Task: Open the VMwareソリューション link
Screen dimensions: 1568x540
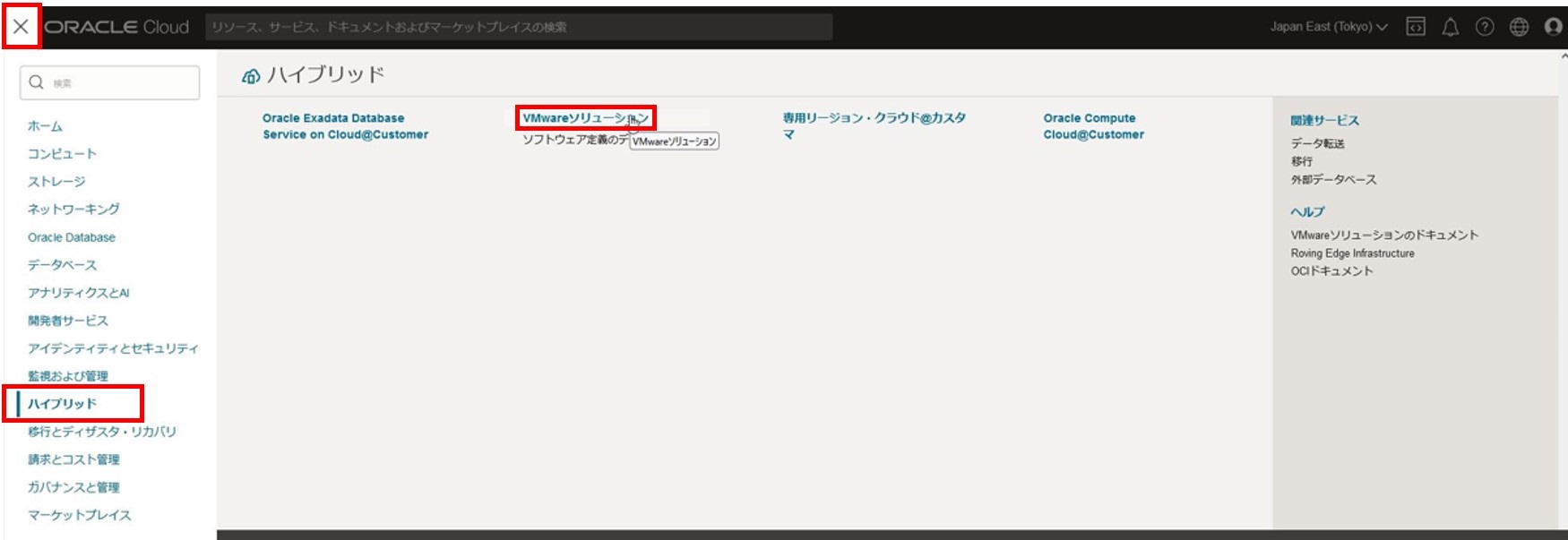Action: tap(584, 118)
